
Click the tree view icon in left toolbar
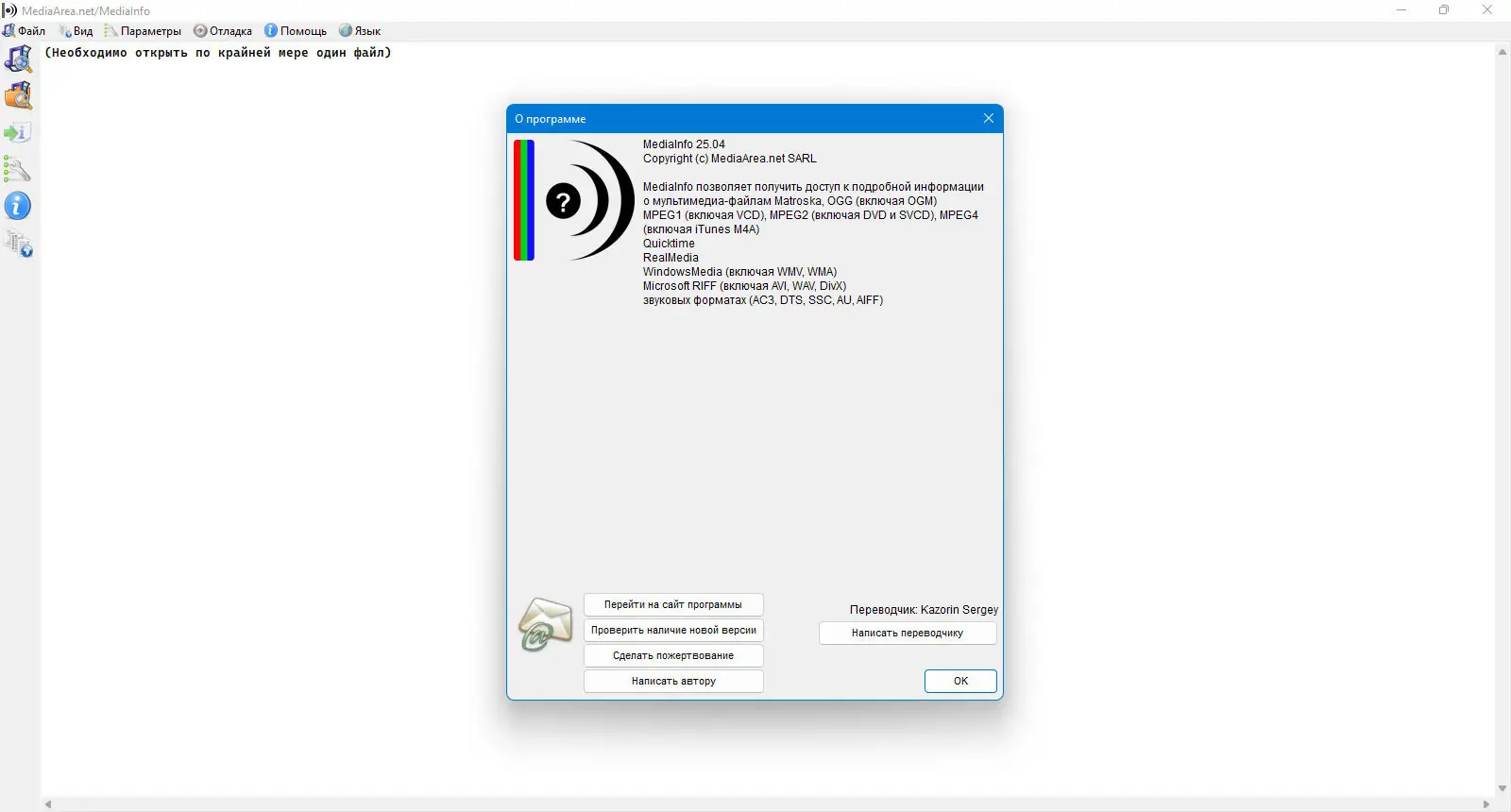(x=18, y=244)
